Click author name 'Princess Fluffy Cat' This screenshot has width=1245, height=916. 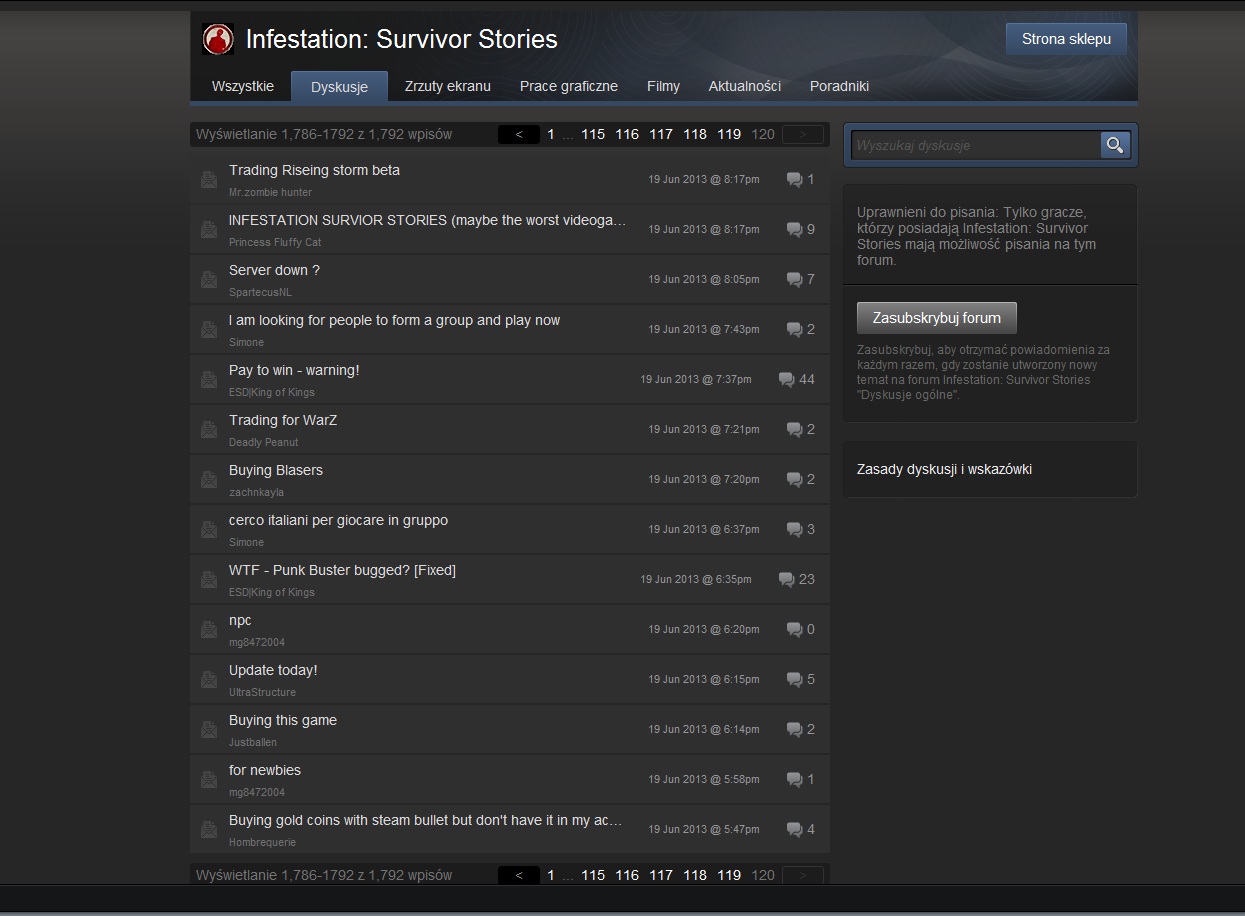click(x=275, y=242)
